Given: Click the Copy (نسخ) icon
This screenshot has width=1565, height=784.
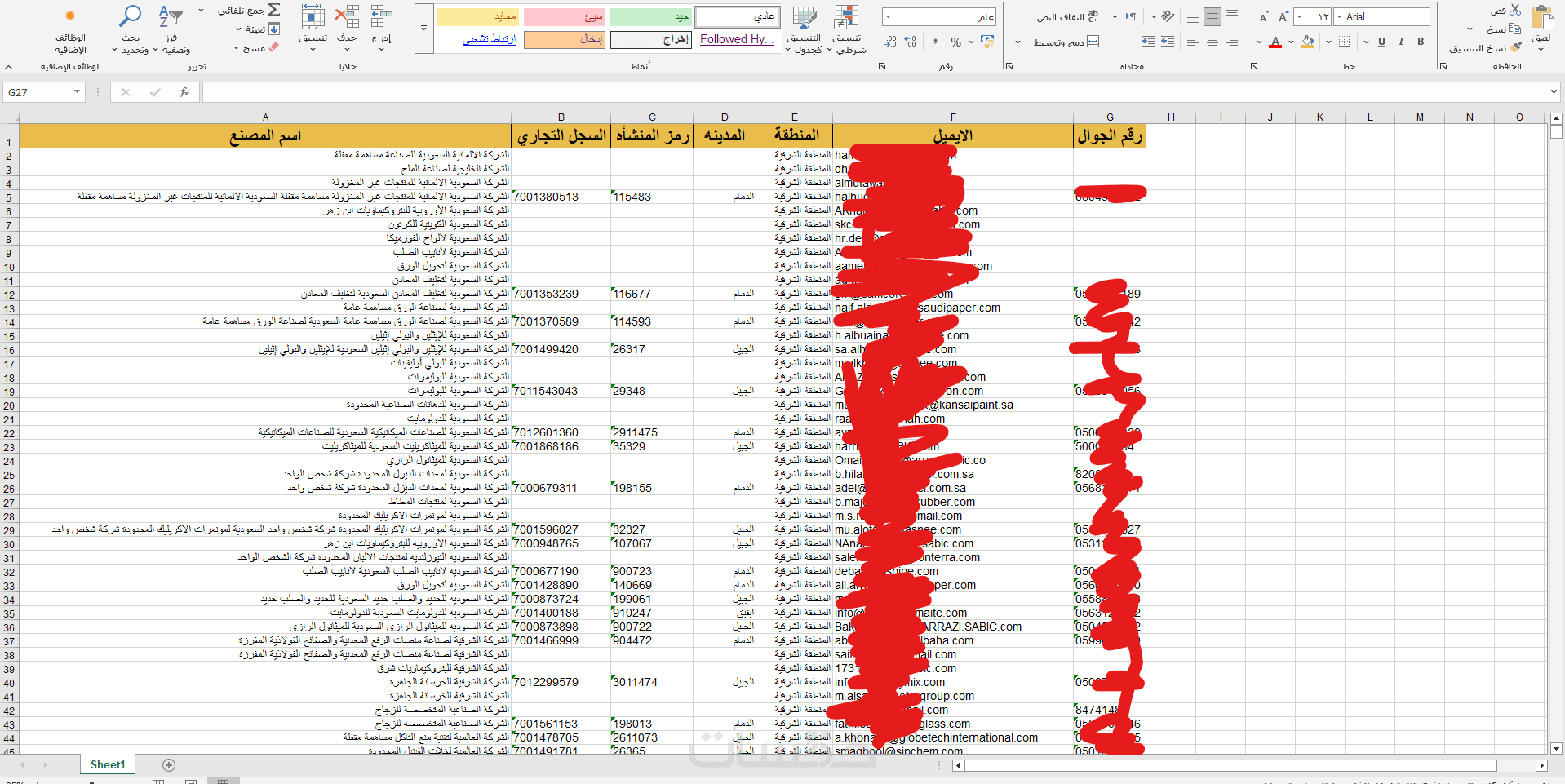Looking at the screenshot, I should click(x=1515, y=29).
